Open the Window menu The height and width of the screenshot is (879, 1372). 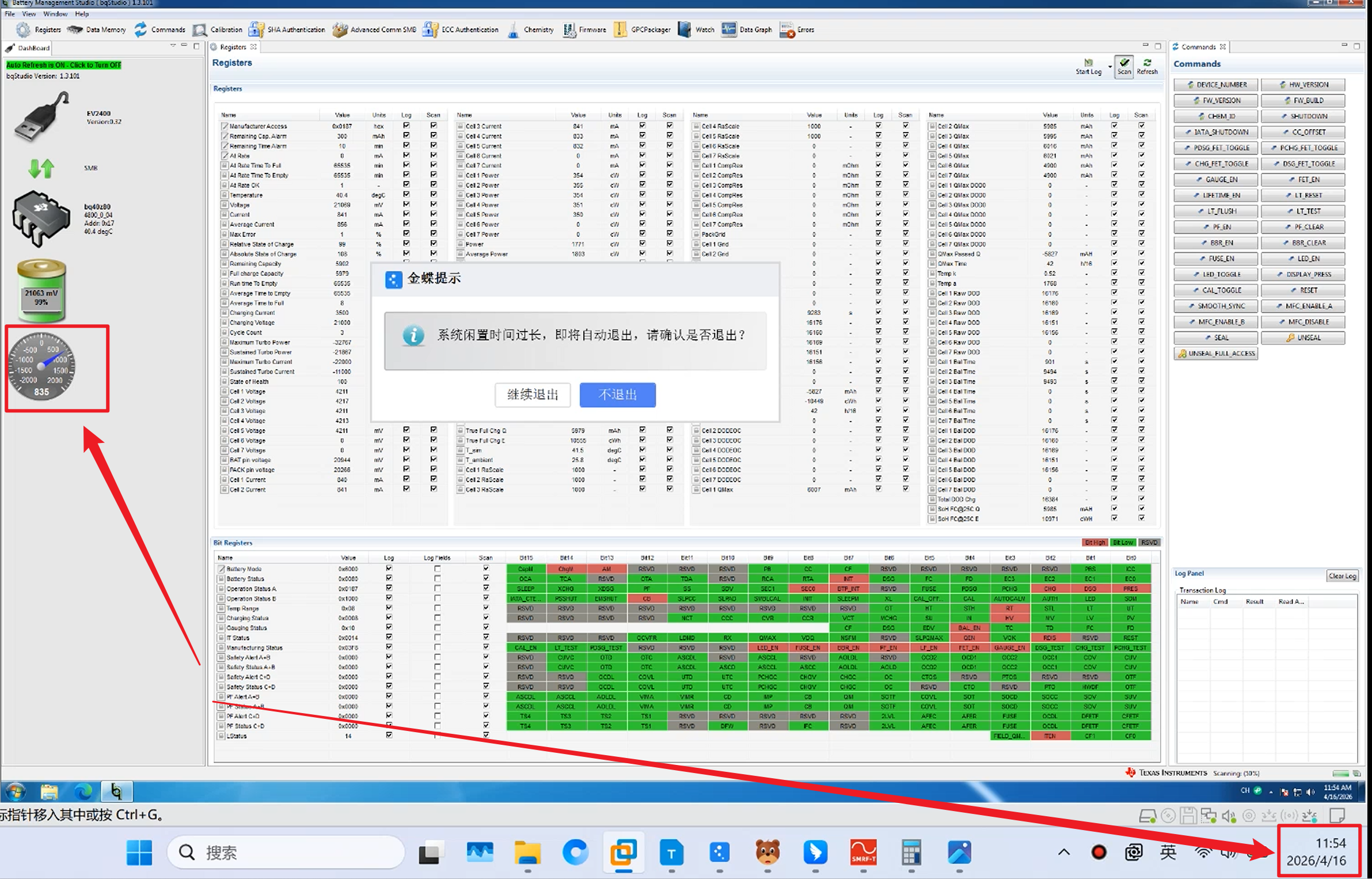click(55, 14)
